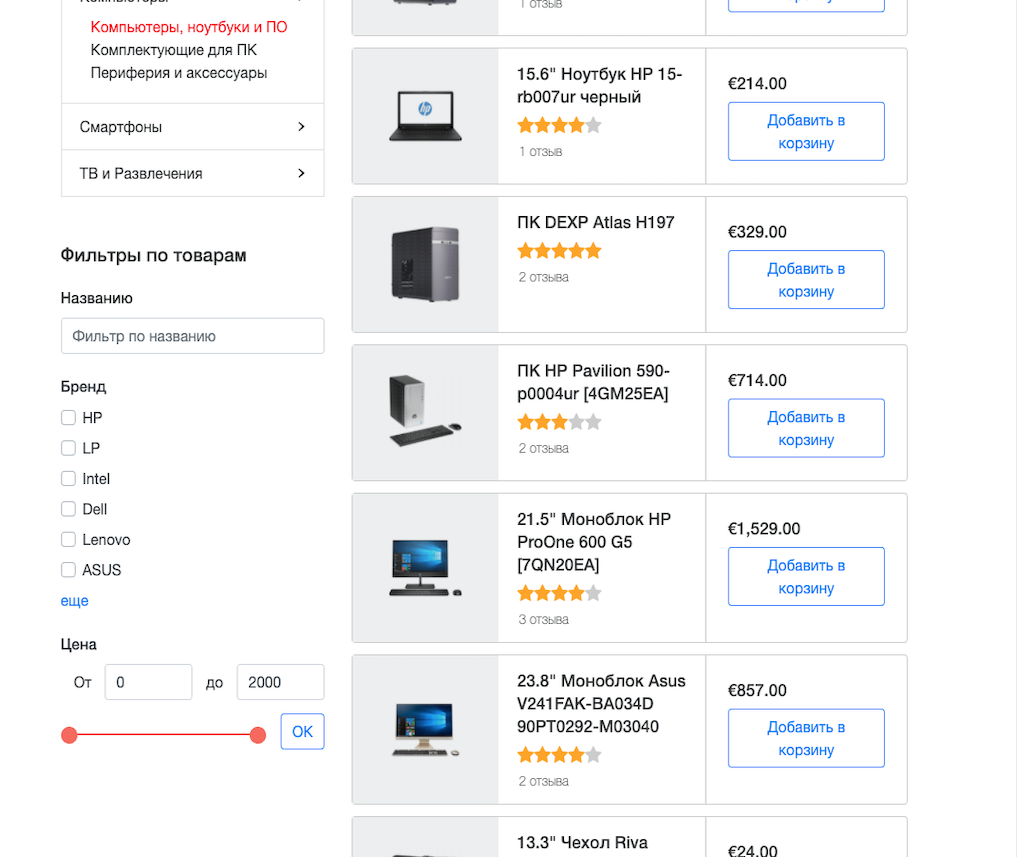Open the Комплектующие для ПК subcategory

click(173, 50)
